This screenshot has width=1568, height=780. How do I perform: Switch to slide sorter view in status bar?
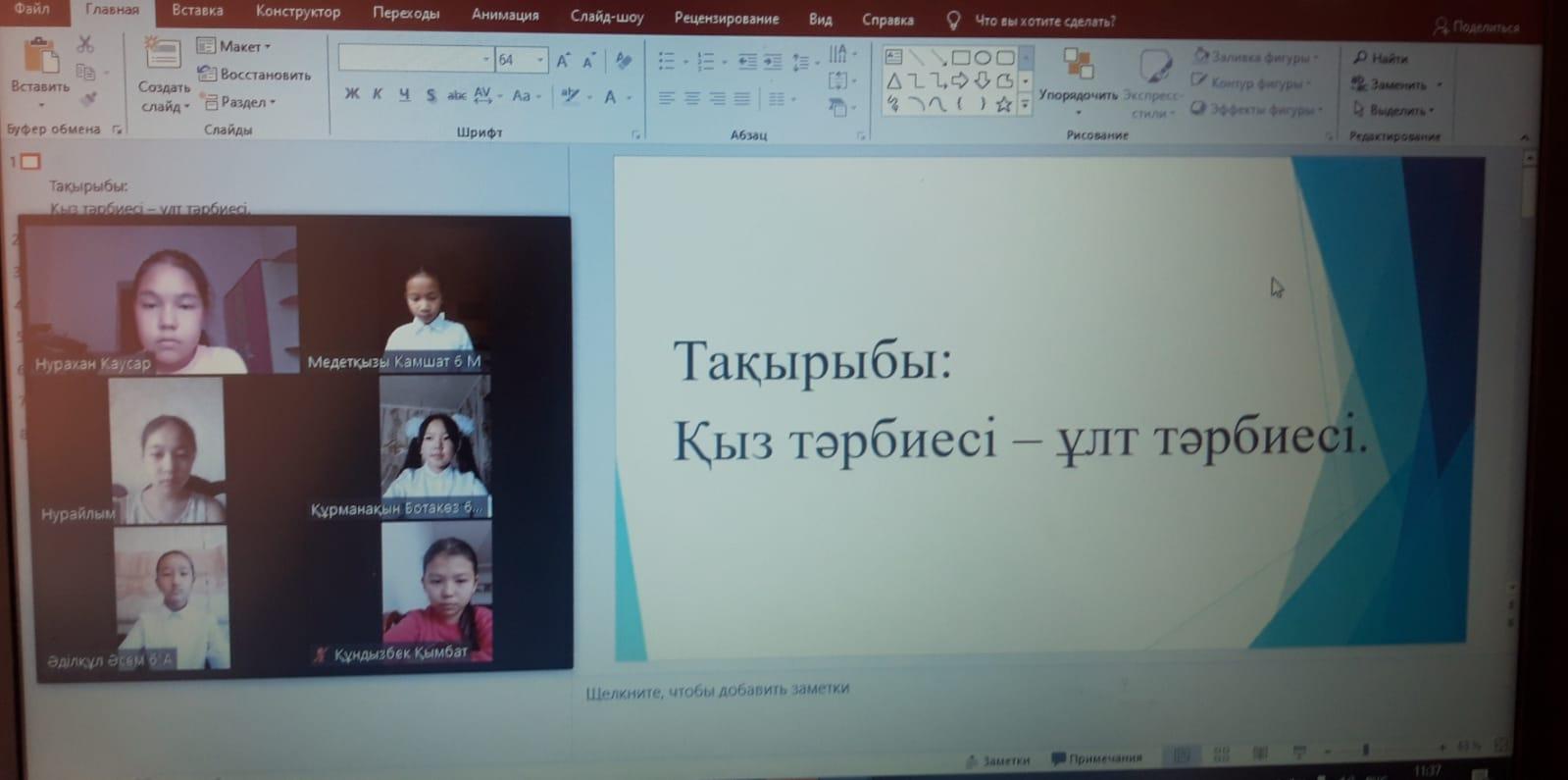point(1221,754)
